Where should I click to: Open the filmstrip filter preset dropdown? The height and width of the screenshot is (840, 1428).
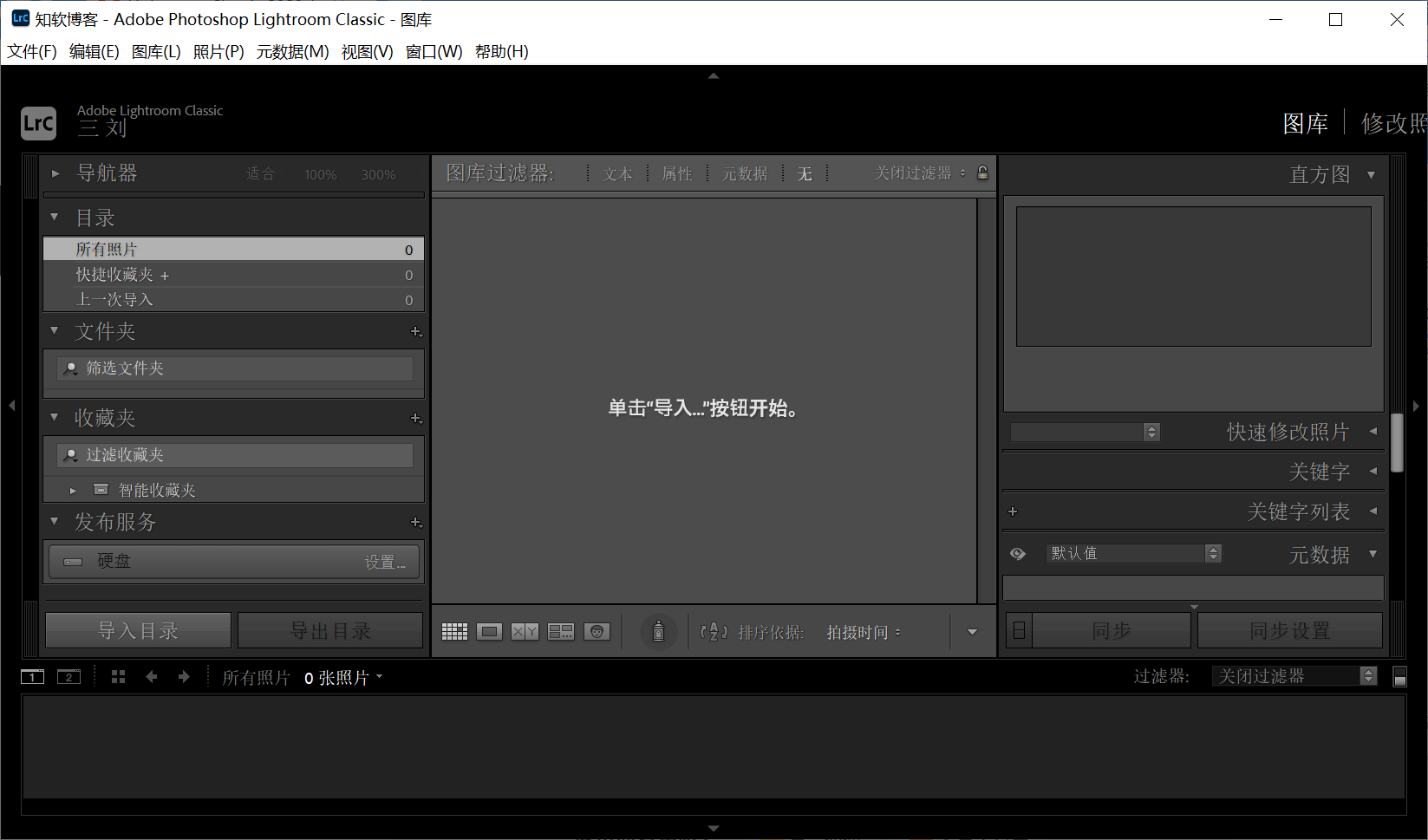tap(1294, 676)
